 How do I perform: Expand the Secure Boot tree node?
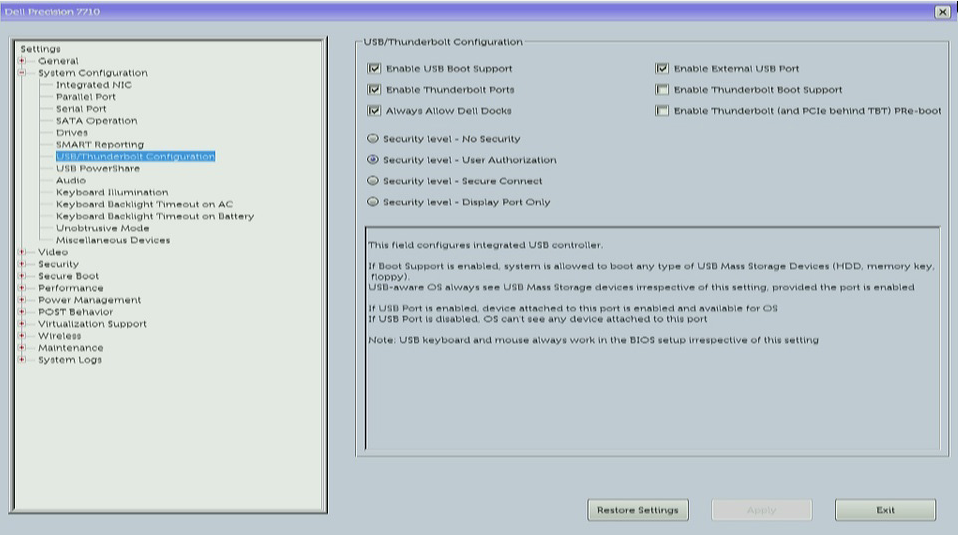click(x=21, y=275)
